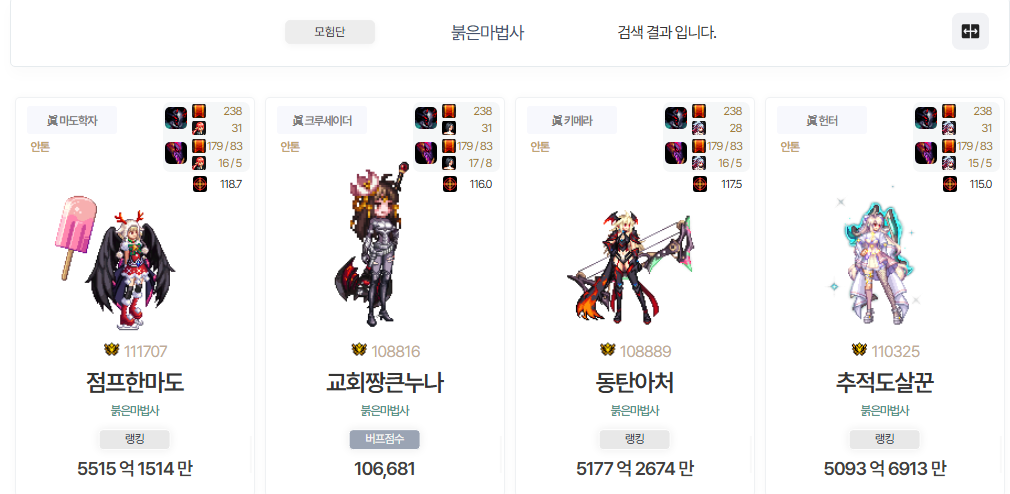The width and height of the screenshot is (1010, 494).
Task: Click the 眞 키메라 class tag
Action: pos(572,120)
